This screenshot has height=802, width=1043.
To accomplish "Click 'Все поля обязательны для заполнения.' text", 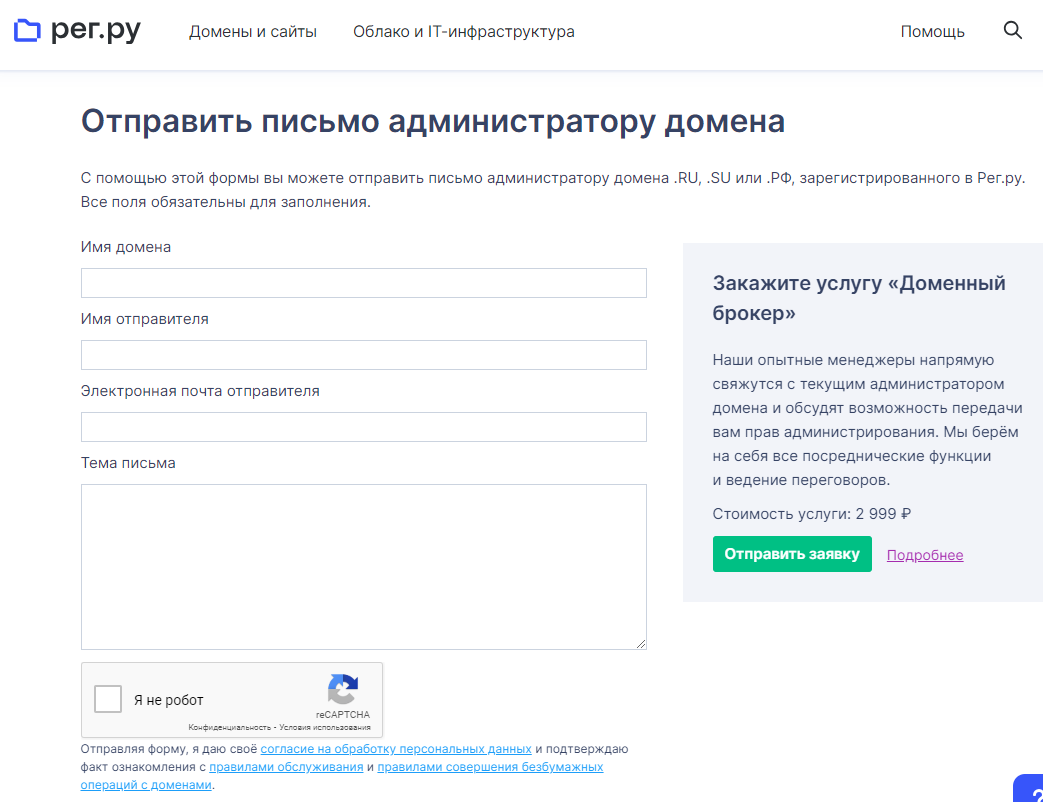I will coord(225,202).
